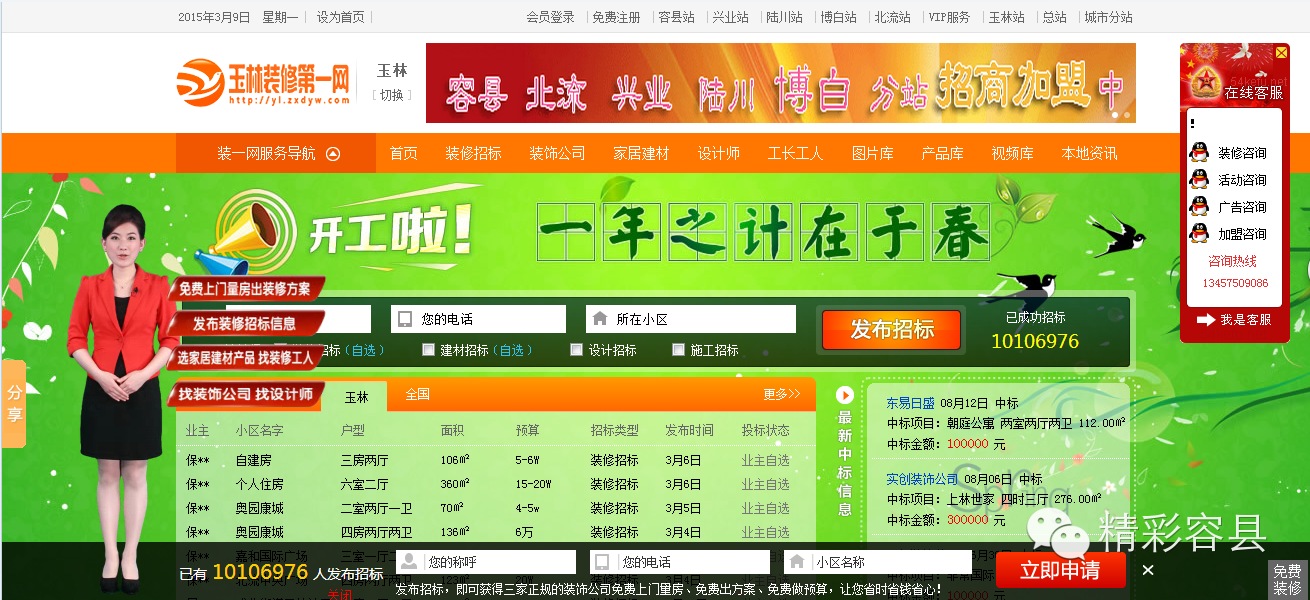
Task: Open VIP服务 link
Action: [x=949, y=17]
